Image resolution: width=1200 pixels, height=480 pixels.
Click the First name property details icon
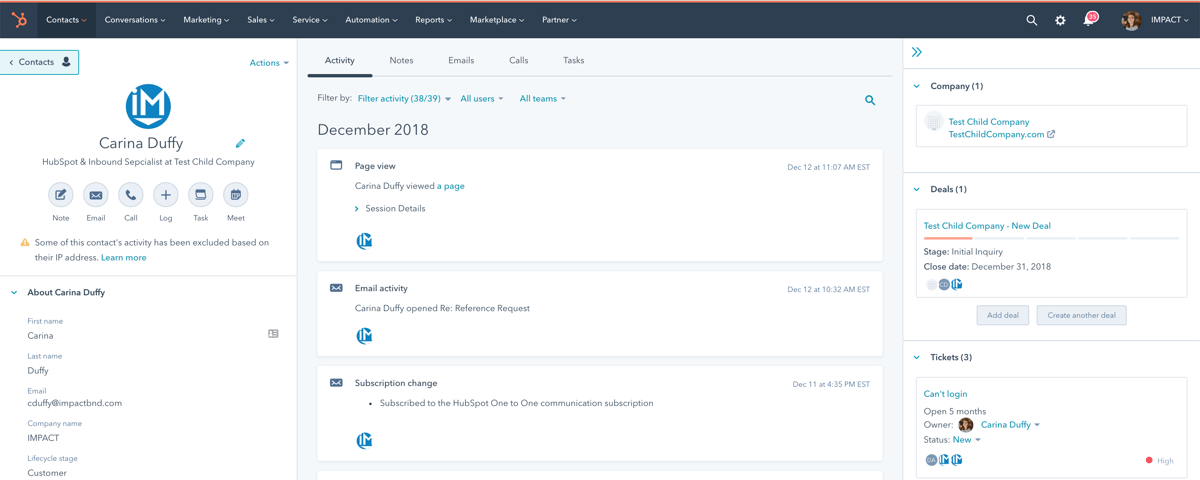point(273,334)
